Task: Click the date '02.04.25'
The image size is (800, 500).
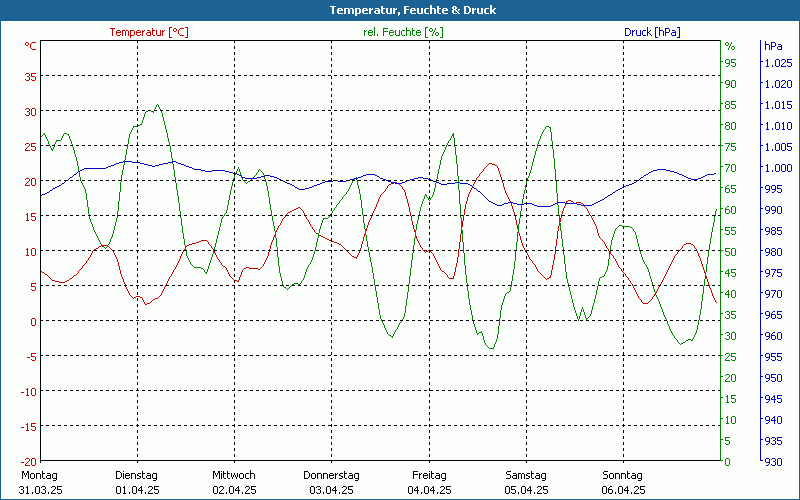Action: [x=234, y=490]
